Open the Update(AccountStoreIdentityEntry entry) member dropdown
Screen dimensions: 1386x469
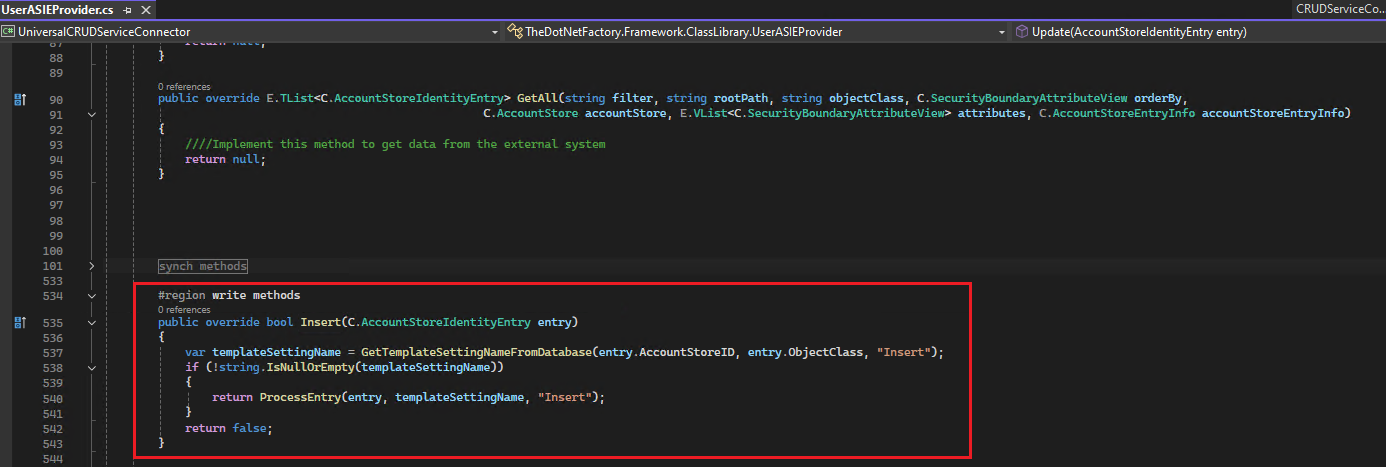[x=1198, y=32]
